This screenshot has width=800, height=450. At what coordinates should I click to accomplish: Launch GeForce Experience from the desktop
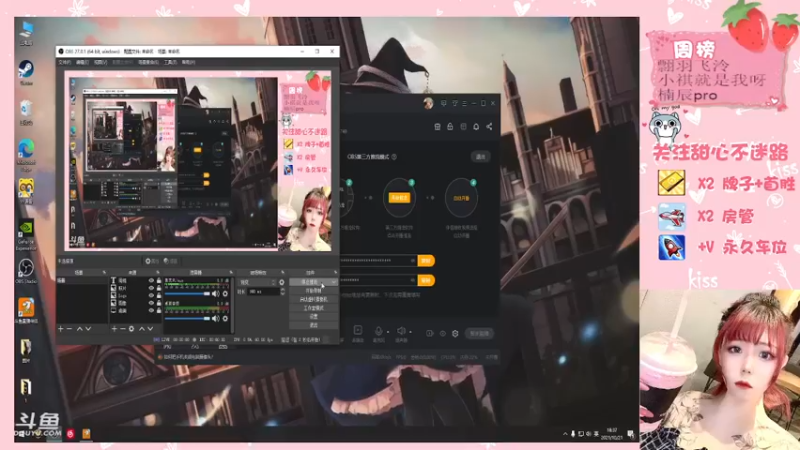(x=26, y=234)
